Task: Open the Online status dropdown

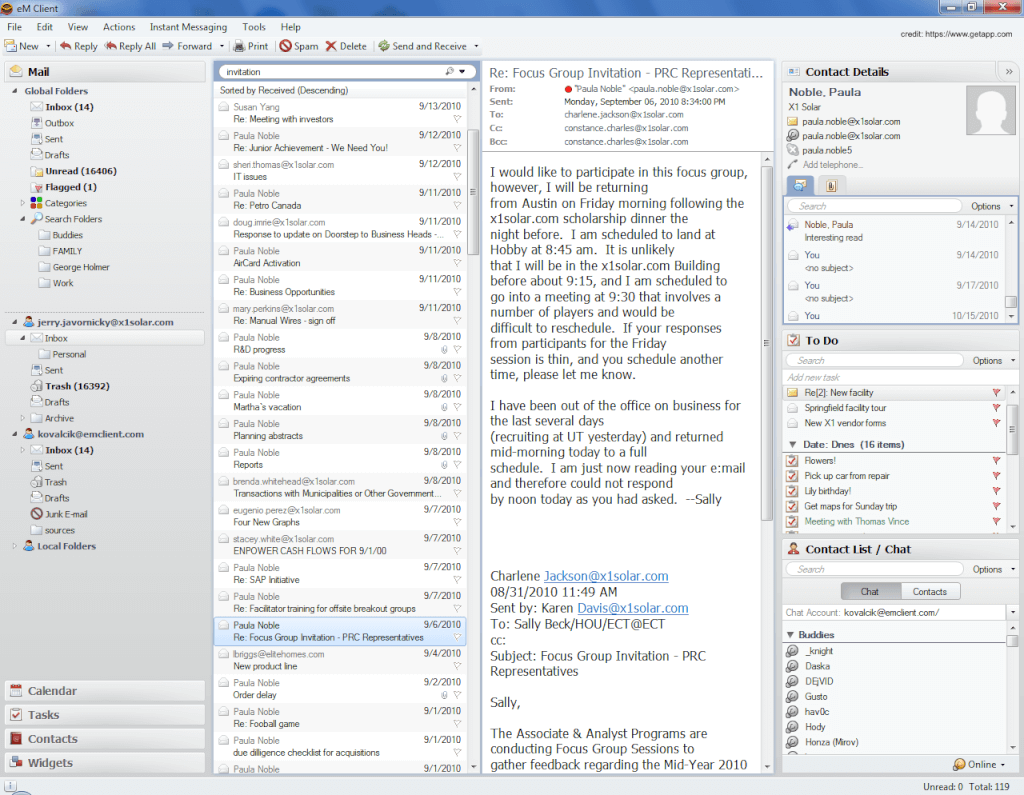Action: tap(1002, 764)
